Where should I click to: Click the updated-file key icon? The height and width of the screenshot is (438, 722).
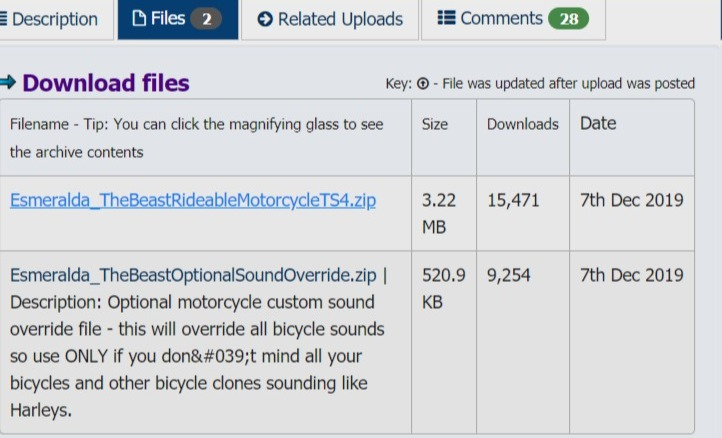coord(423,83)
